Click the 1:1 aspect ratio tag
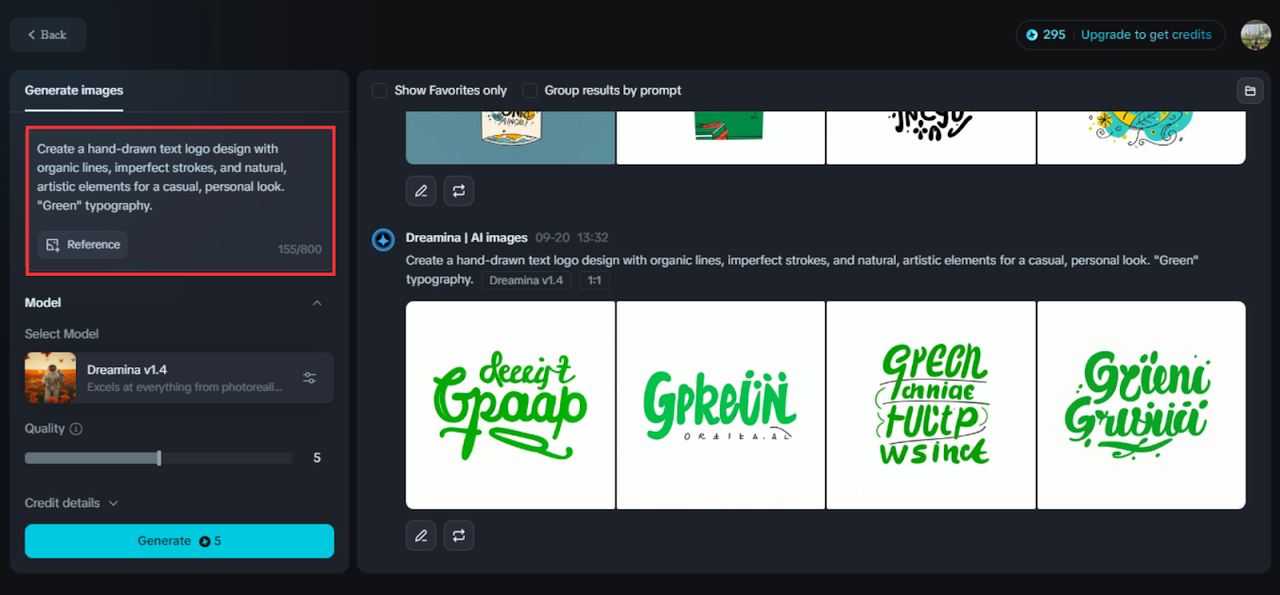Image resolution: width=1280 pixels, height=595 pixels. point(594,281)
